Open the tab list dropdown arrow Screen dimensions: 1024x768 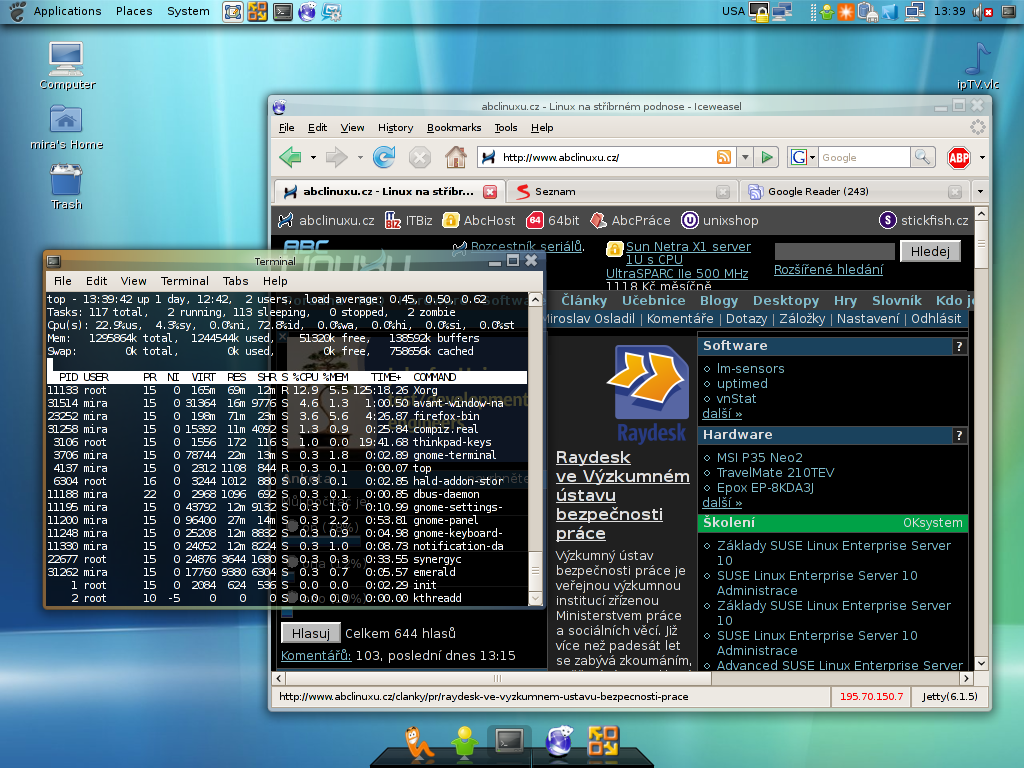coord(981,191)
